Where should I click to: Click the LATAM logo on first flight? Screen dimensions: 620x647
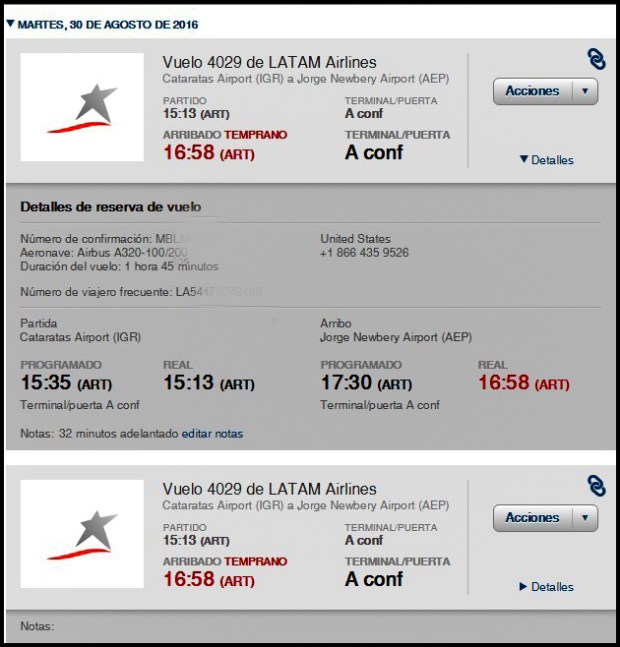pos(82,107)
